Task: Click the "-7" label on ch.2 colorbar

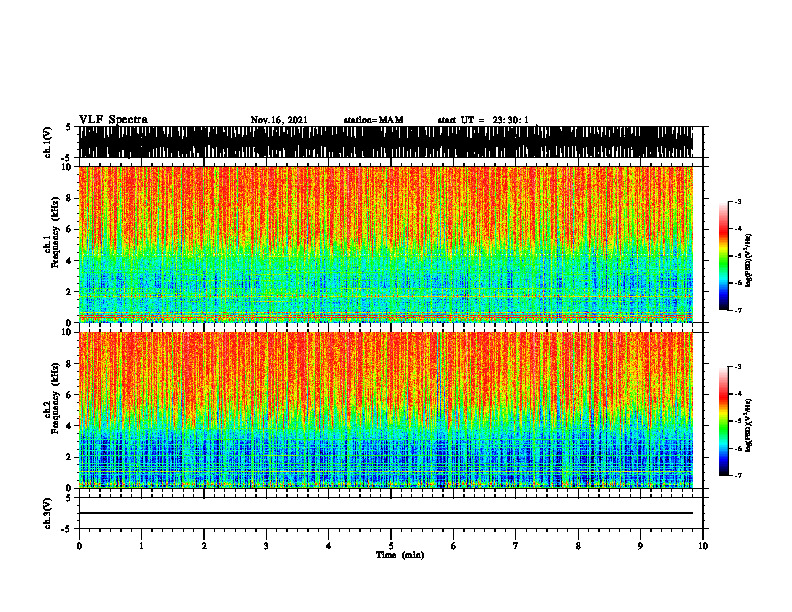Action: click(738, 475)
